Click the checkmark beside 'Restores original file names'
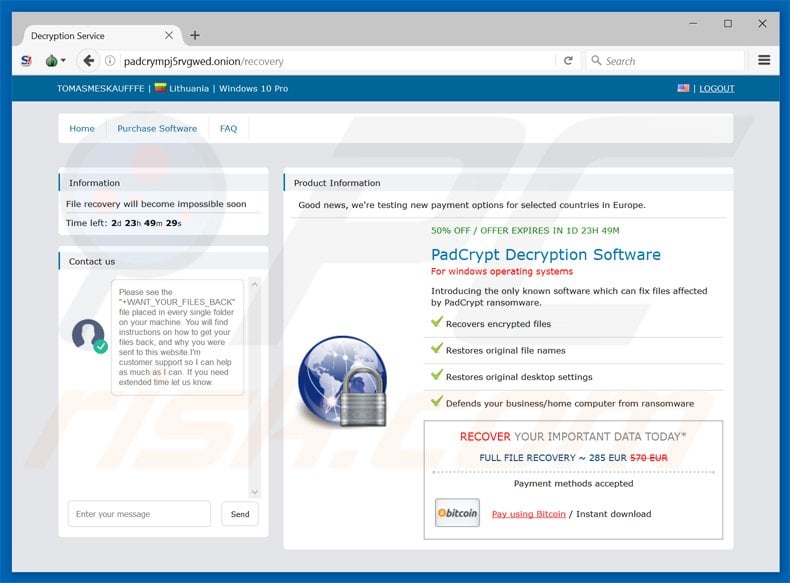The image size is (790, 583). [x=437, y=348]
